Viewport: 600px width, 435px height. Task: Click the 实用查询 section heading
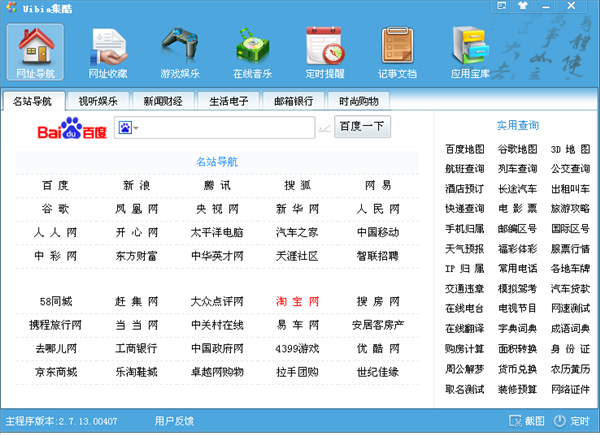(x=517, y=125)
